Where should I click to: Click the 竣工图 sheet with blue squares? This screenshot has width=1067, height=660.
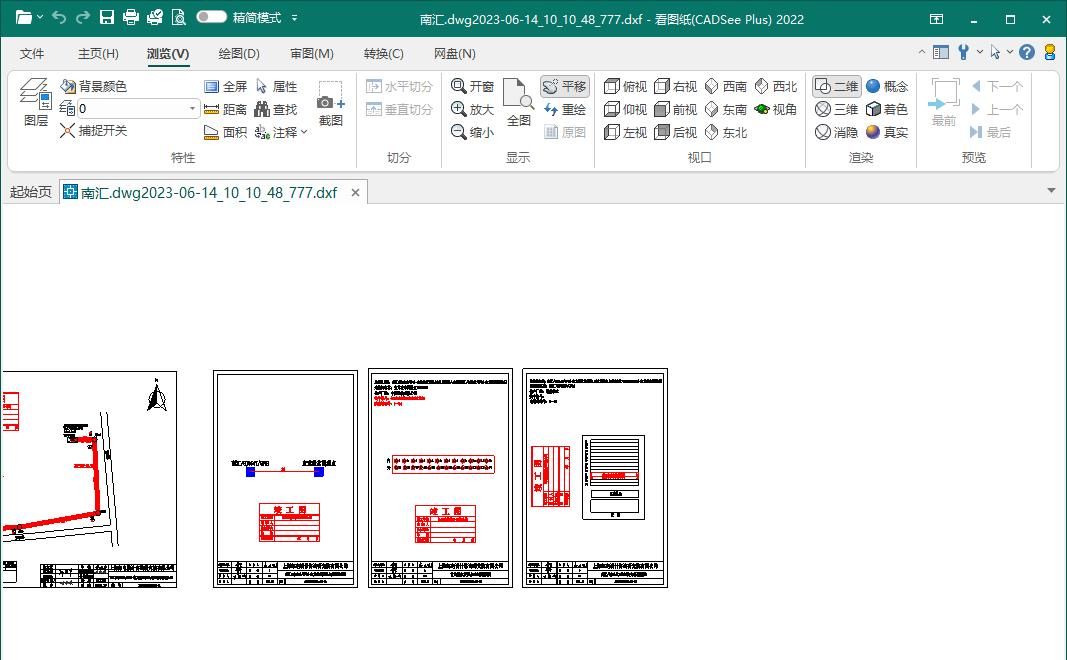[x=285, y=479]
